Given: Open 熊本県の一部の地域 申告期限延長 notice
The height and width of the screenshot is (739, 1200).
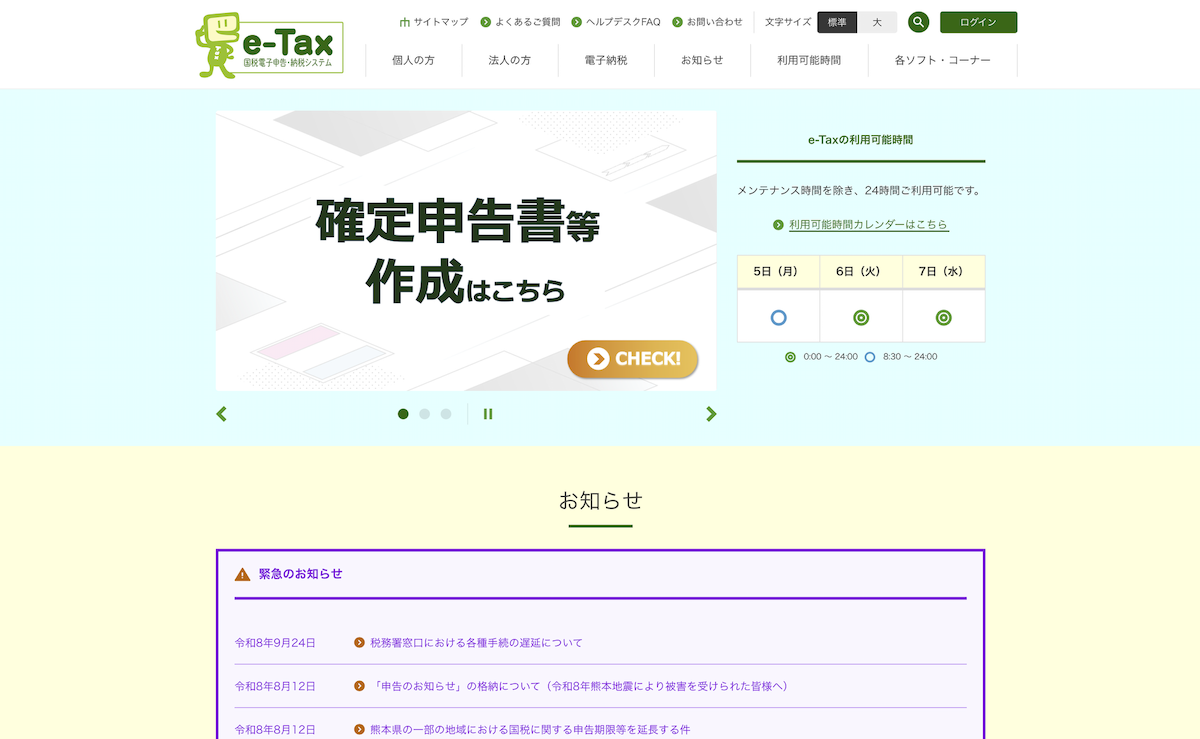Looking at the screenshot, I should point(530,730).
